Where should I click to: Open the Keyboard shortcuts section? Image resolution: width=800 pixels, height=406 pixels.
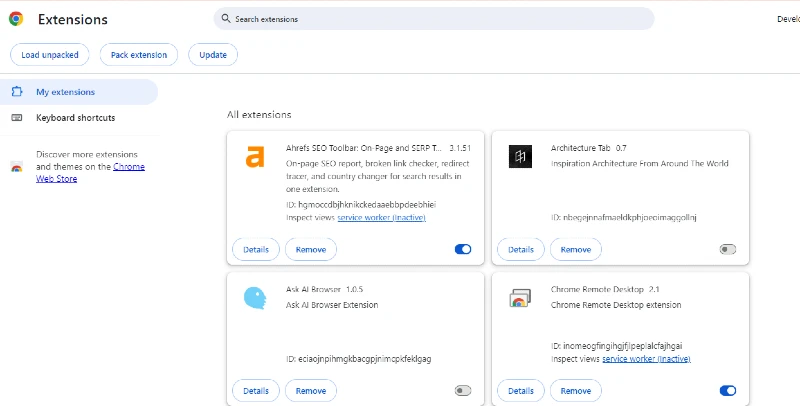79,118
